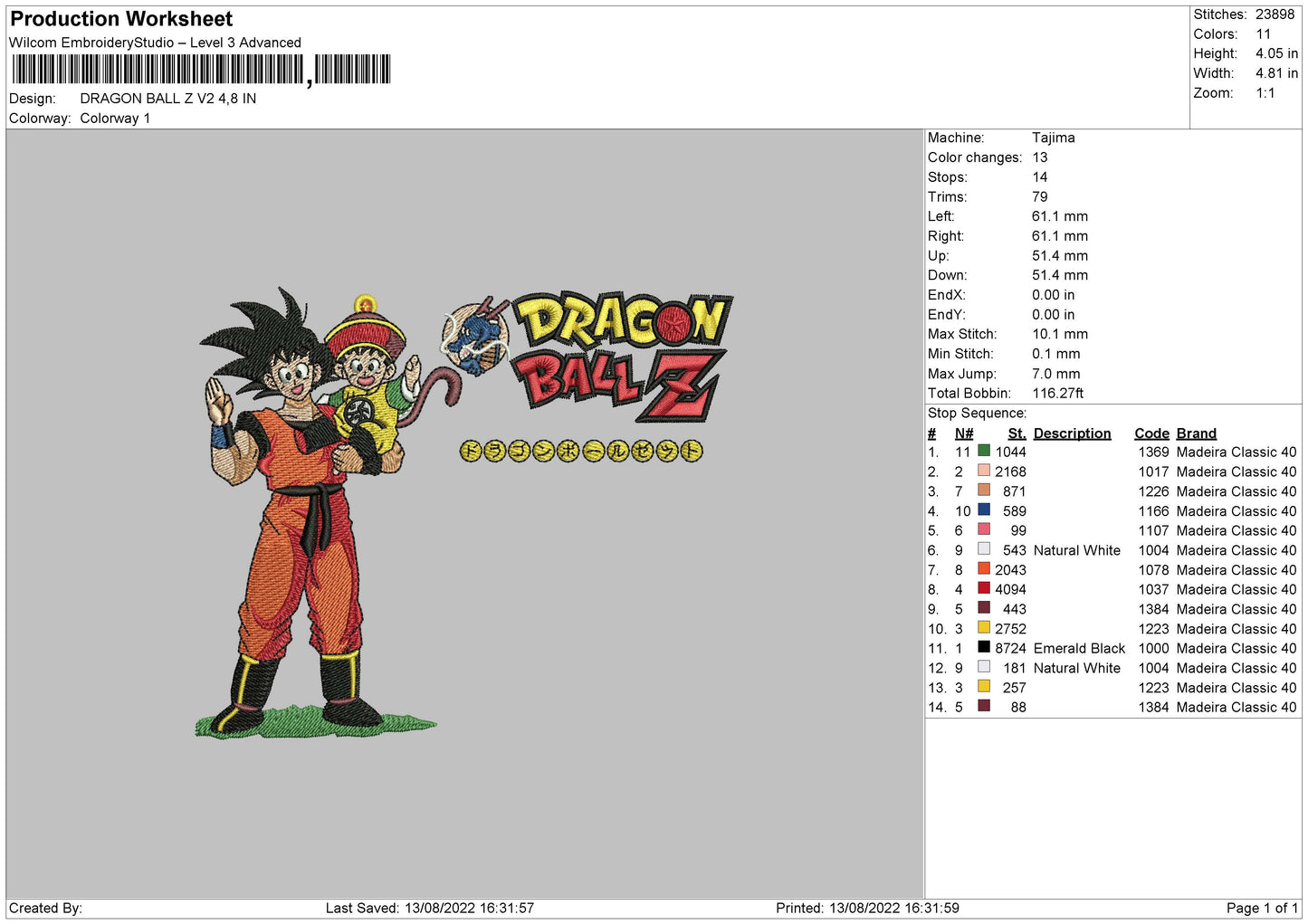
Task: Click the blue swatch in stop row 4
Action: 984,510
